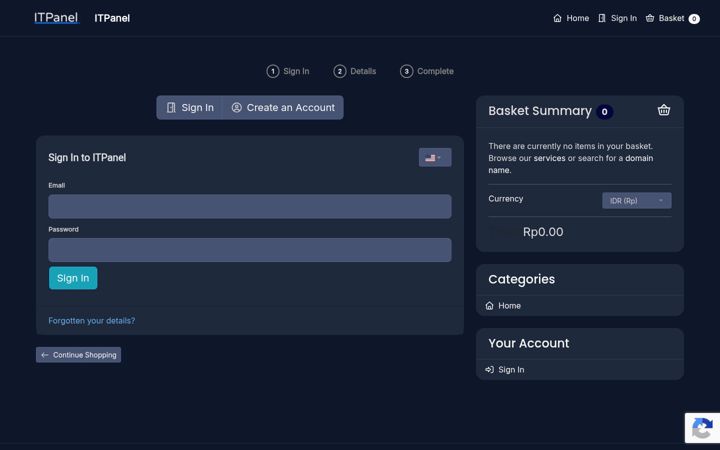Image resolution: width=720 pixels, height=450 pixels.
Task: Open the IDR (Rp) currency dropdown
Action: [x=636, y=201]
